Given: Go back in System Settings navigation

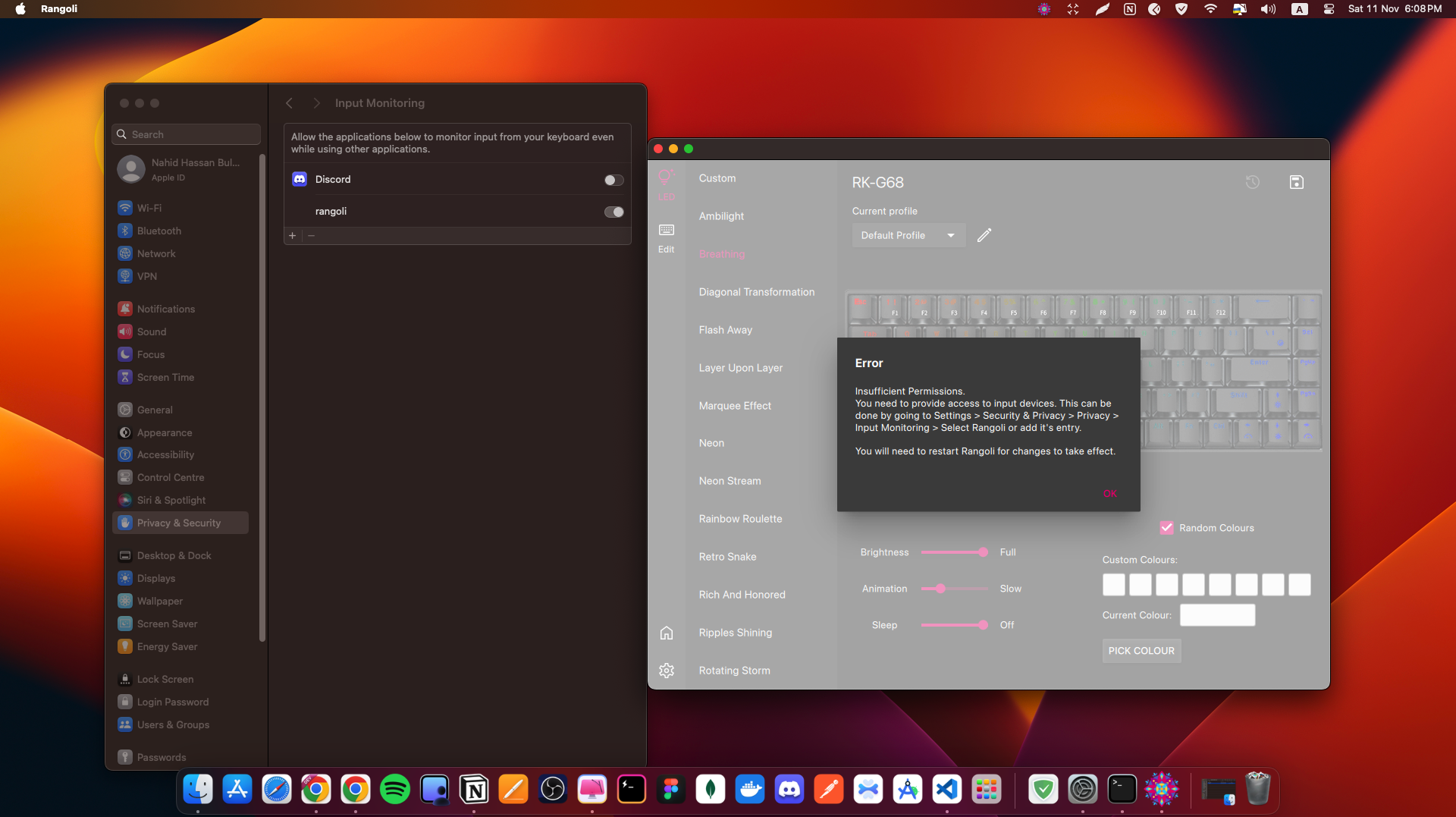Looking at the screenshot, I should point(289,103).
